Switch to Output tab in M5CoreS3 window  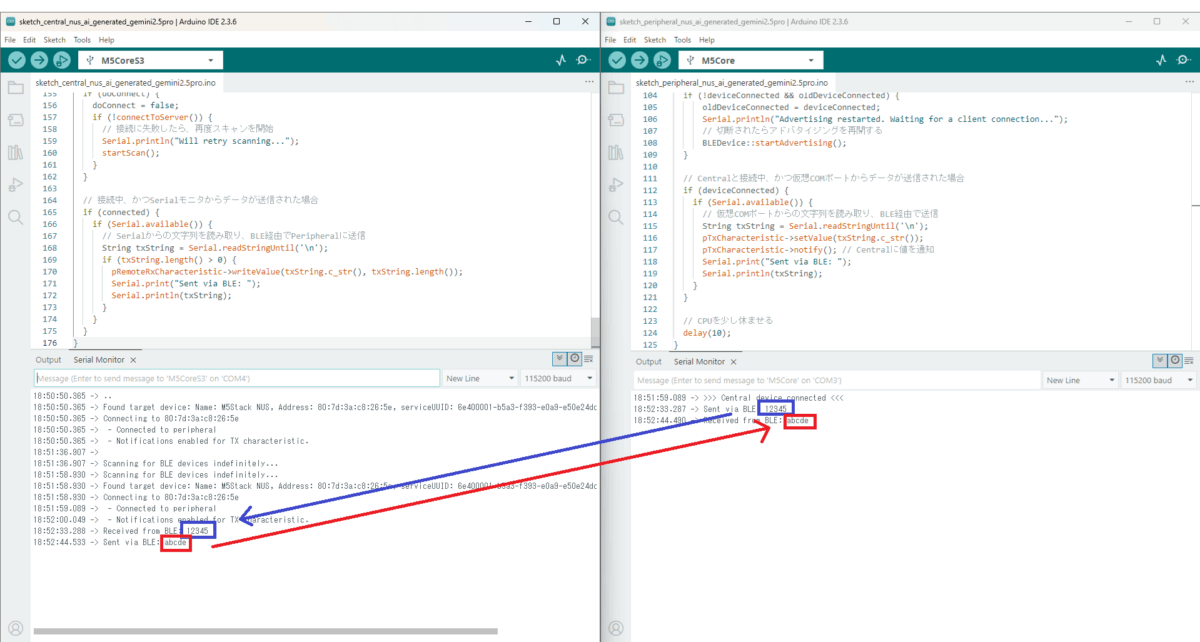[48, 360]
